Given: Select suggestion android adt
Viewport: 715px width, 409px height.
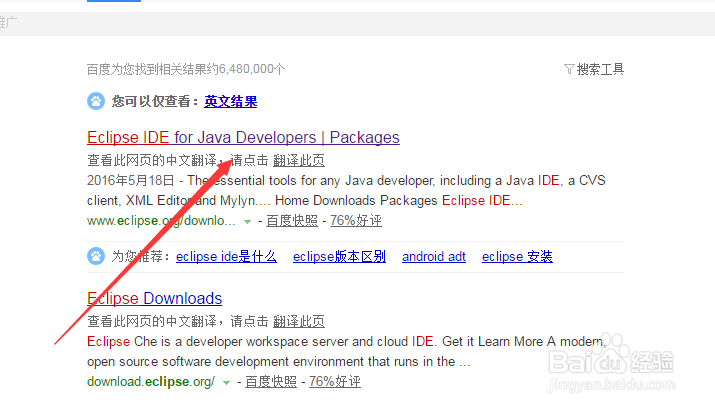Looking at the screenshot, I should (x=434, y=257).
